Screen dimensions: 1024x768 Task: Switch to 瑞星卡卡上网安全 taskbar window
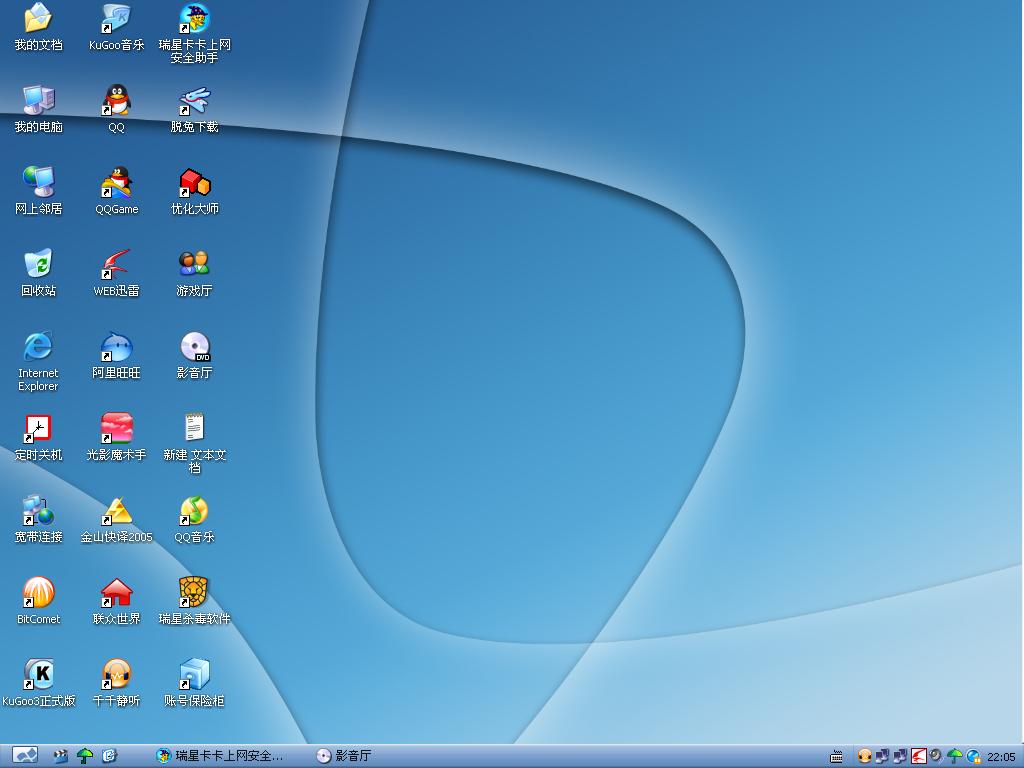point(222,756)
